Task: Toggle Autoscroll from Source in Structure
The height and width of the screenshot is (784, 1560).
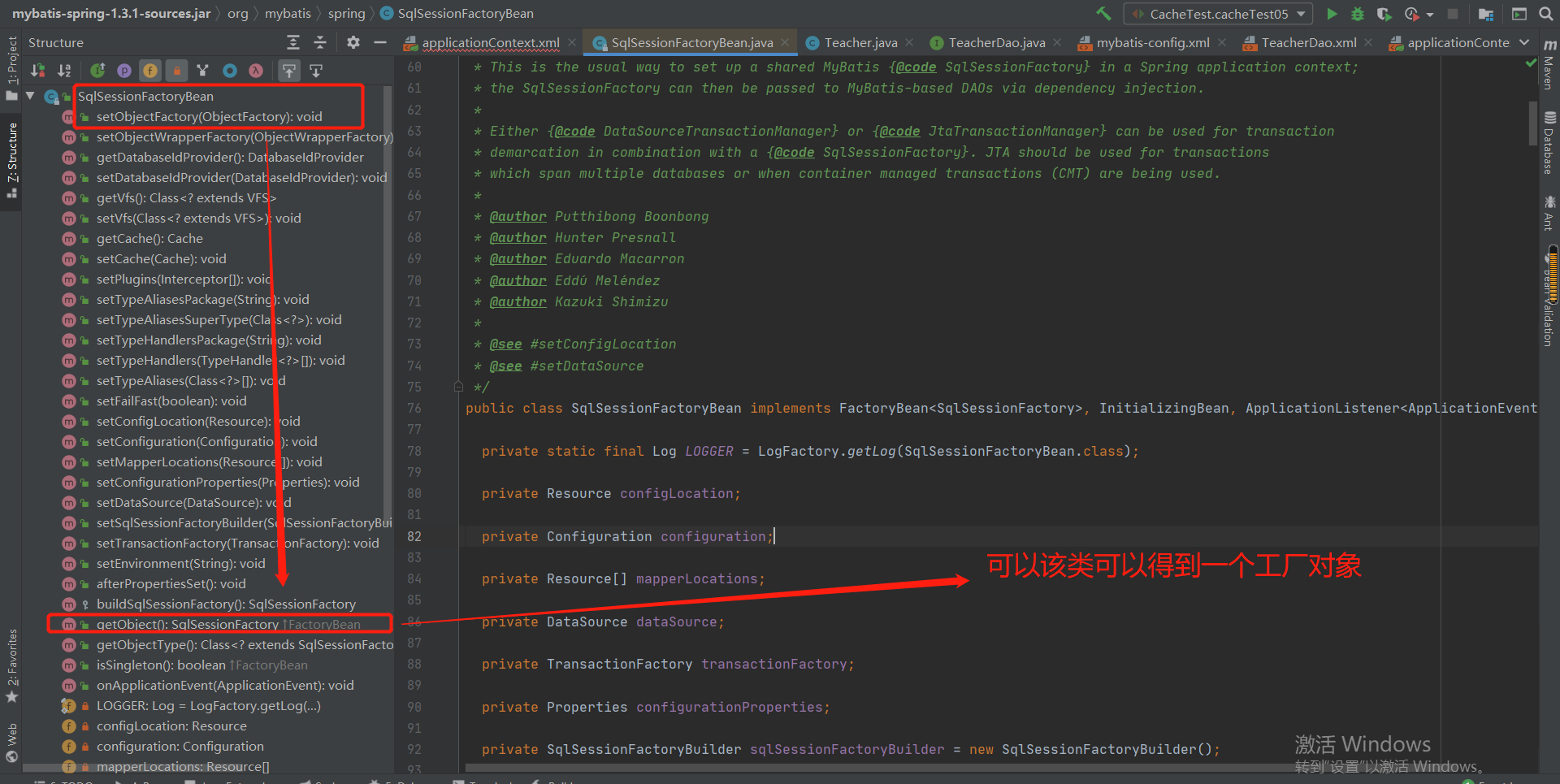Action: (x=316, y=71)
